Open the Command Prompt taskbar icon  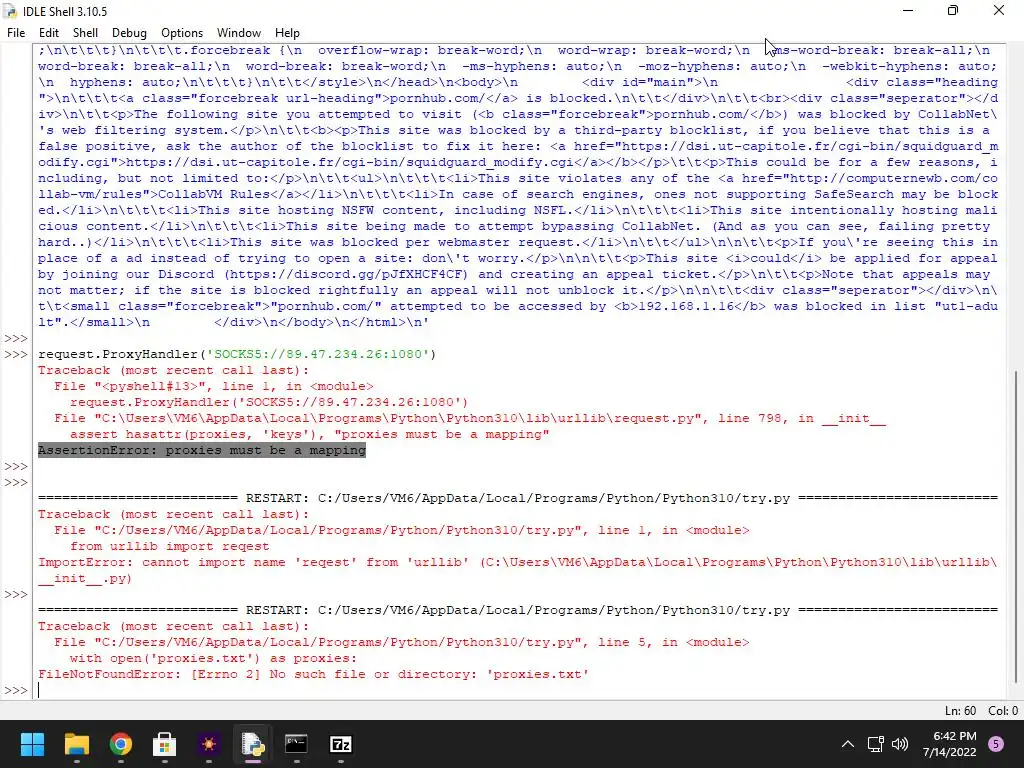pos(296,744)
